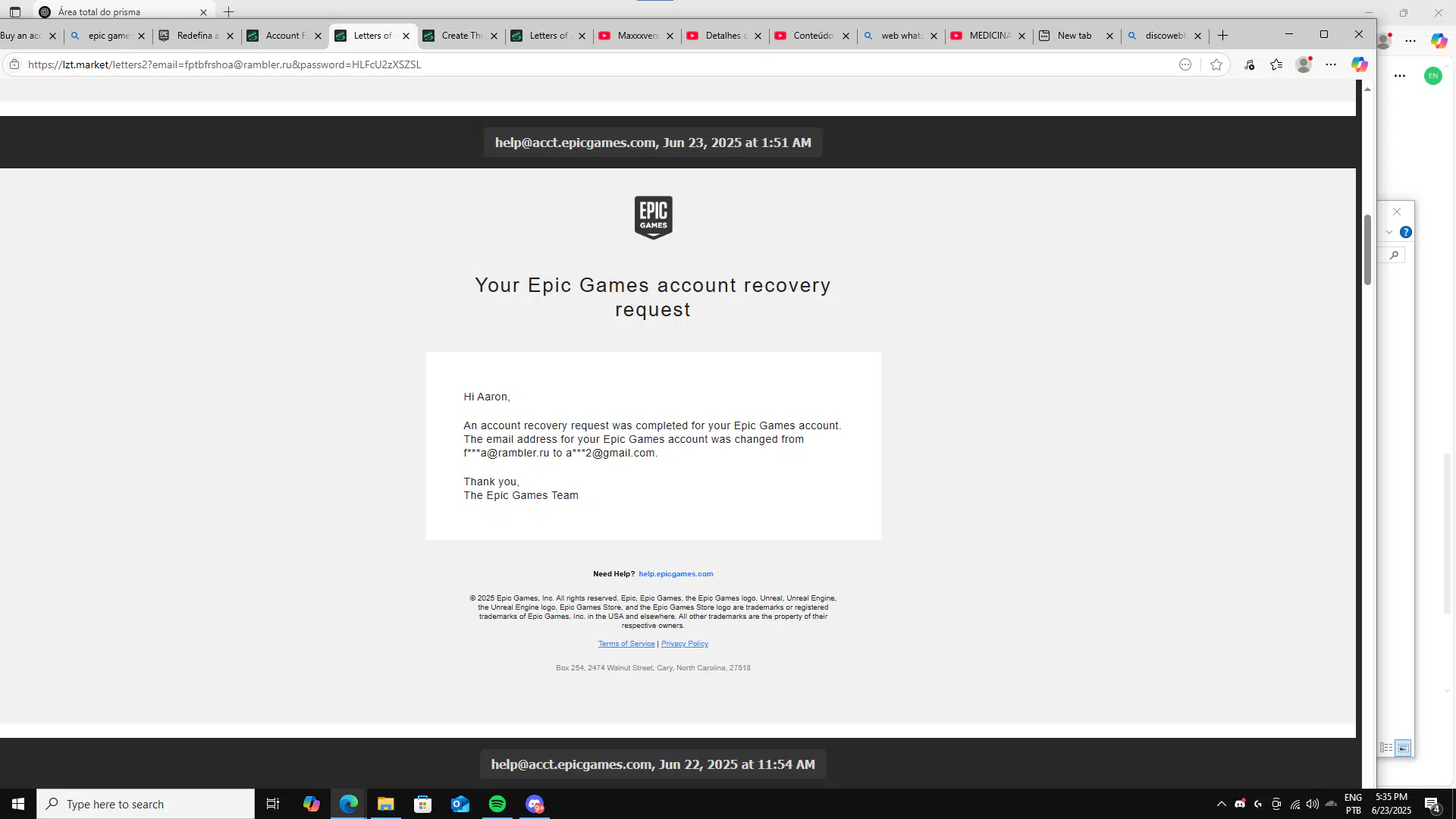Open the Conteúdo YouTube tab

[x=811, y=36]
